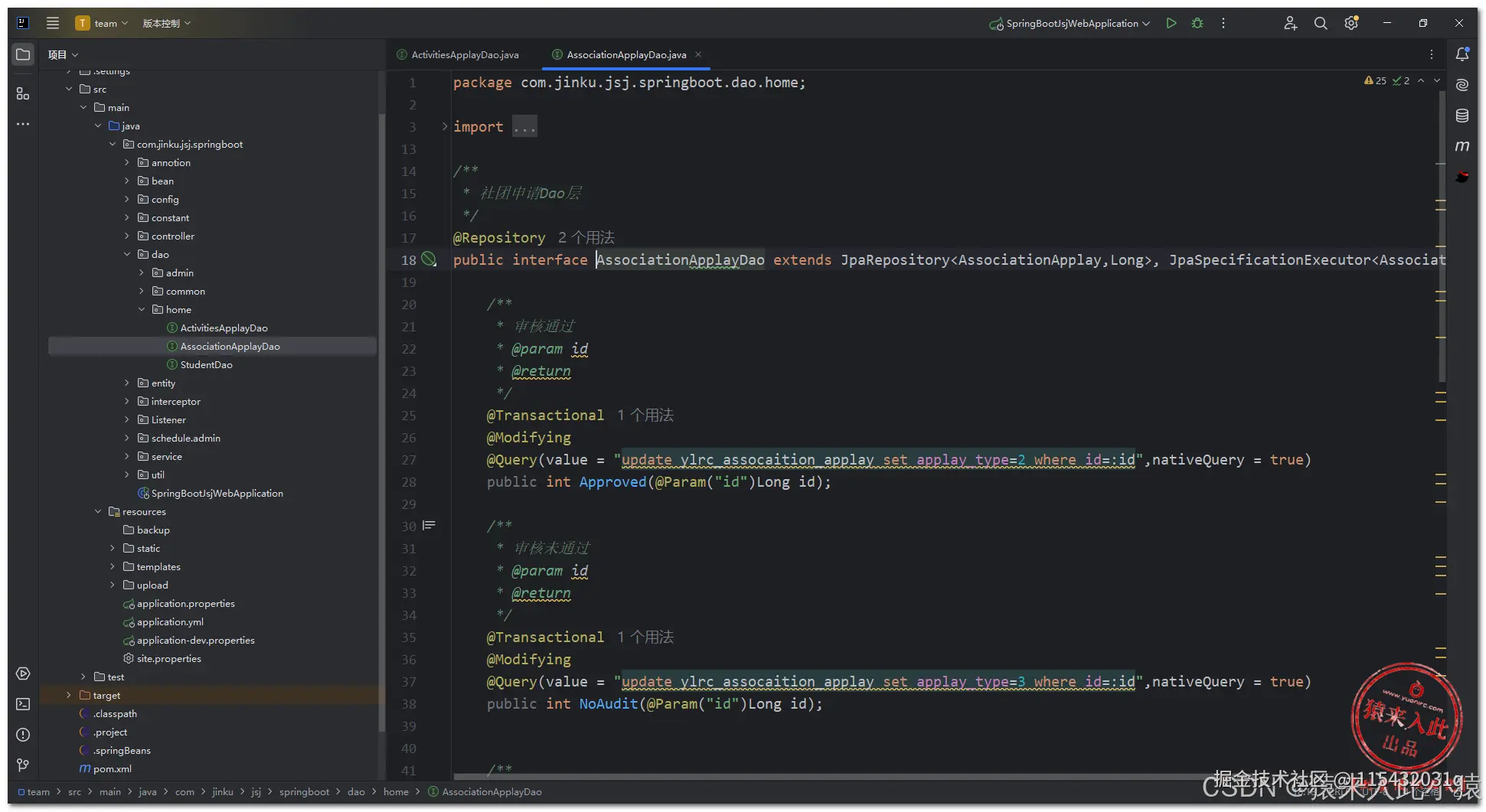Viewport: 1486px width, 812px height.
Task: Collapse the home package
Action: click(142, 309)
